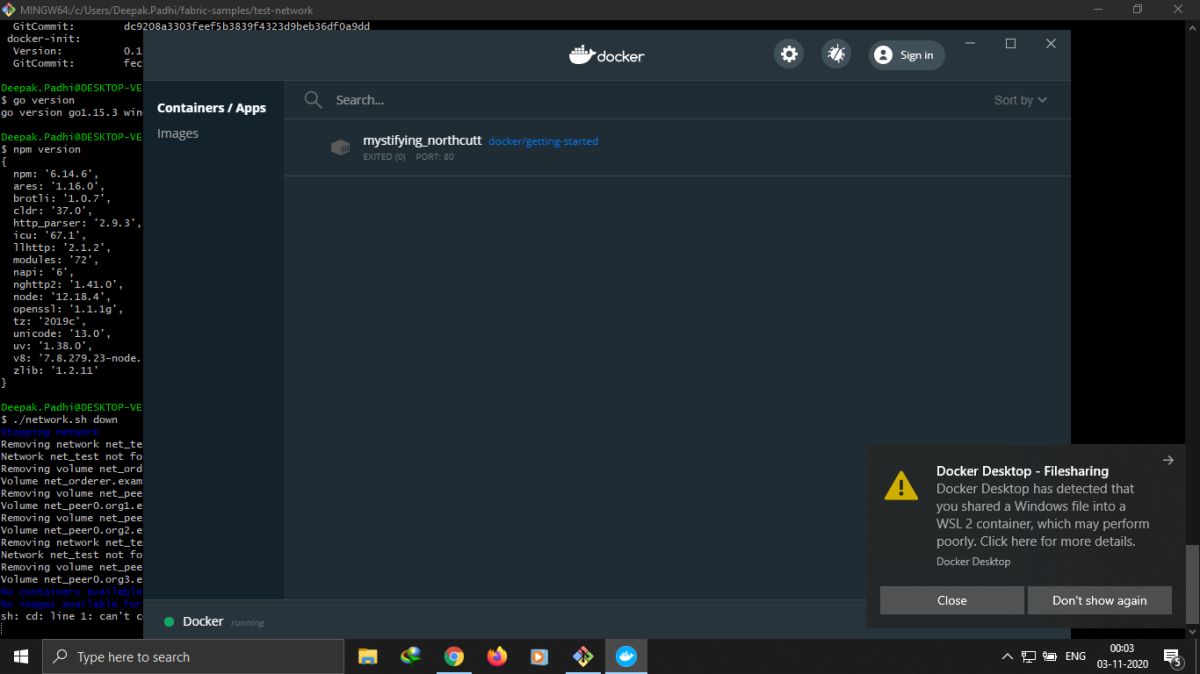Open Docker troubleshoot bug icon

pyautogui.click(x=836, y=54)
